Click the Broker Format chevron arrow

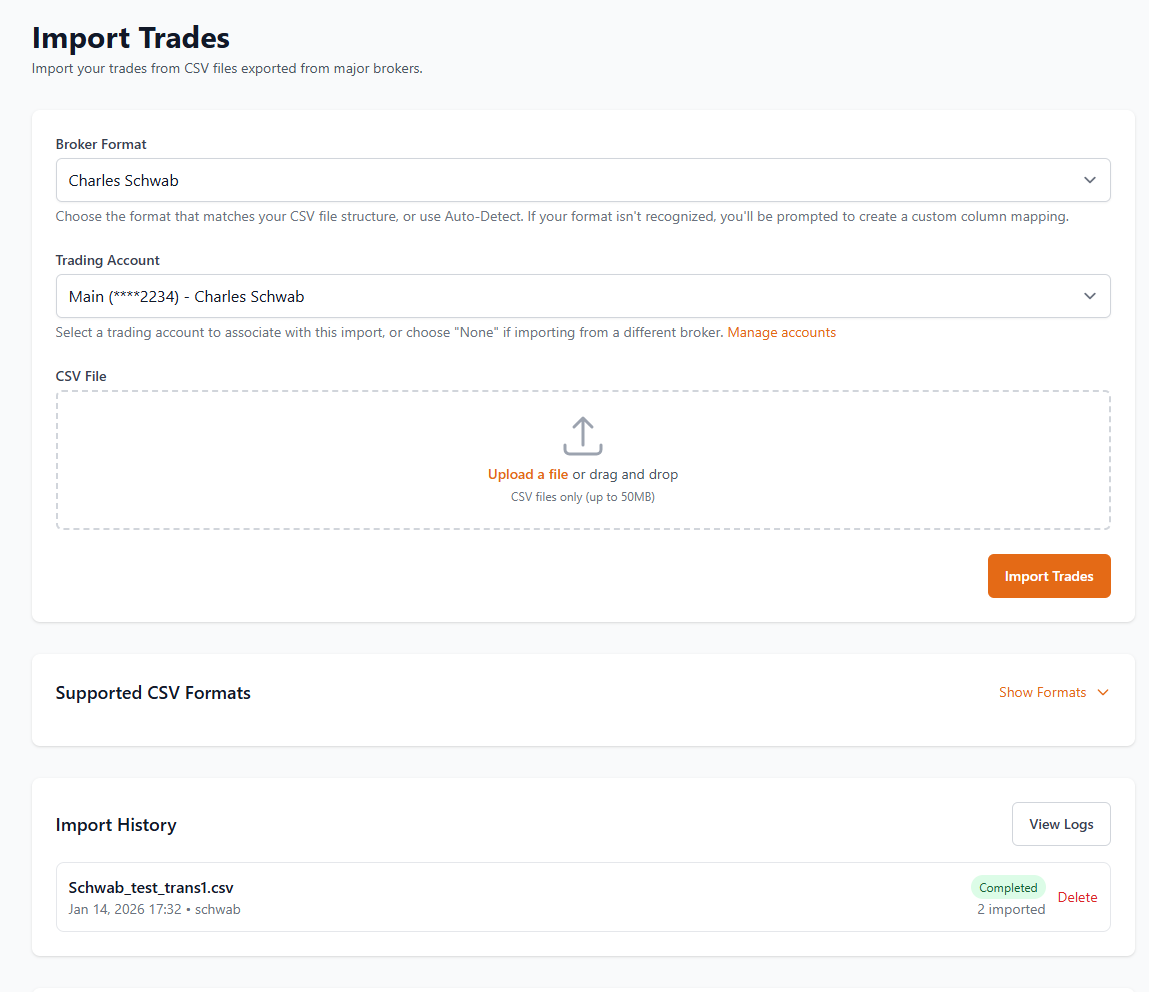1090,180
